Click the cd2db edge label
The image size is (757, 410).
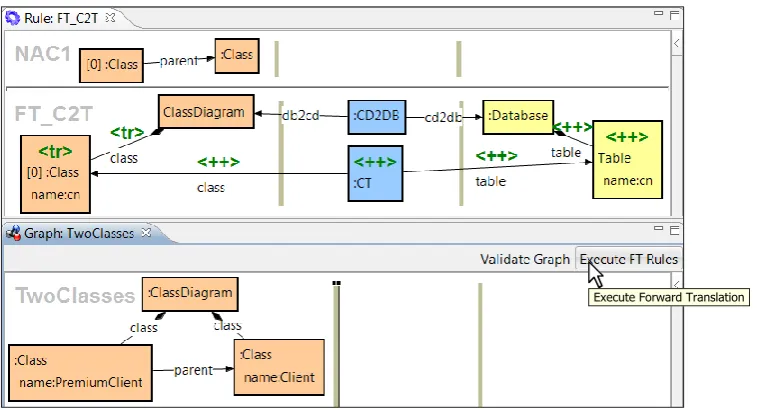pyautogui.click(x=443, y=118)
